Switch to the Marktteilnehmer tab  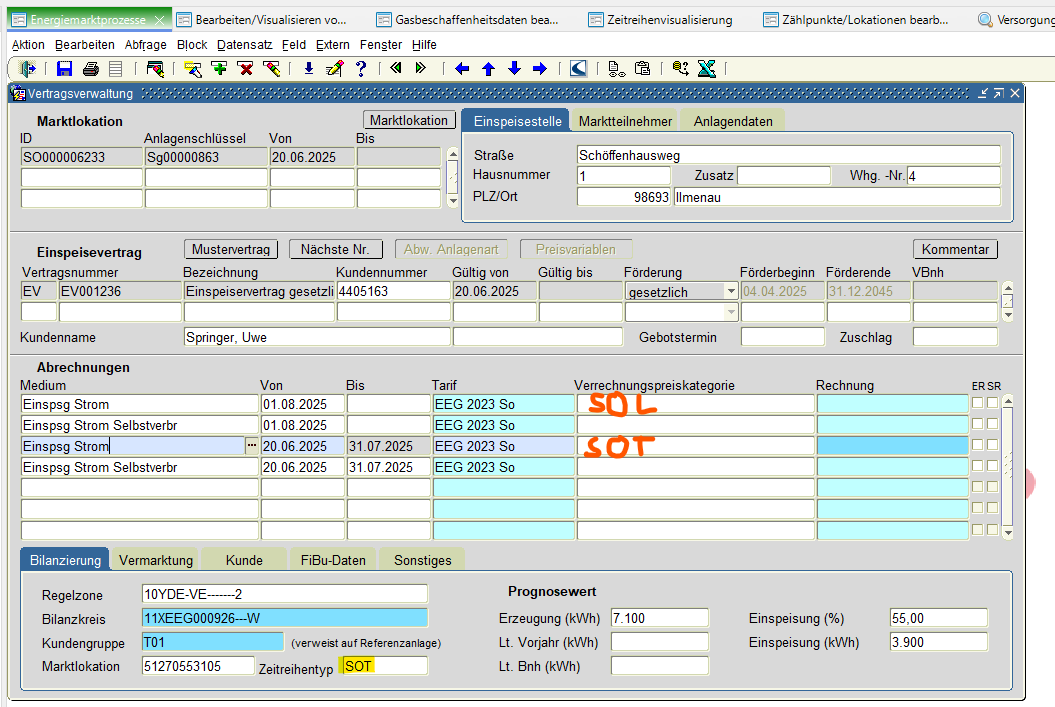point(625,121)
